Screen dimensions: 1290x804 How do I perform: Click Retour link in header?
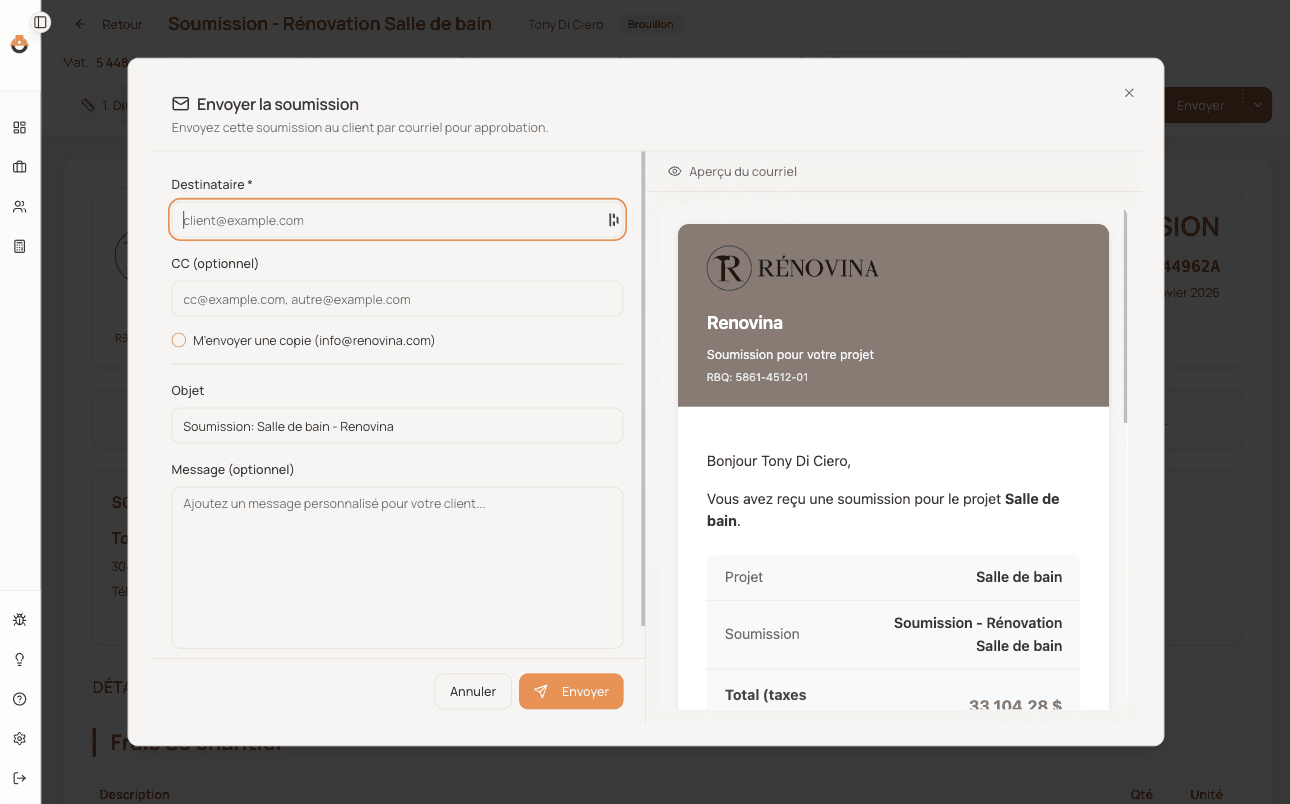click(122, 24)
